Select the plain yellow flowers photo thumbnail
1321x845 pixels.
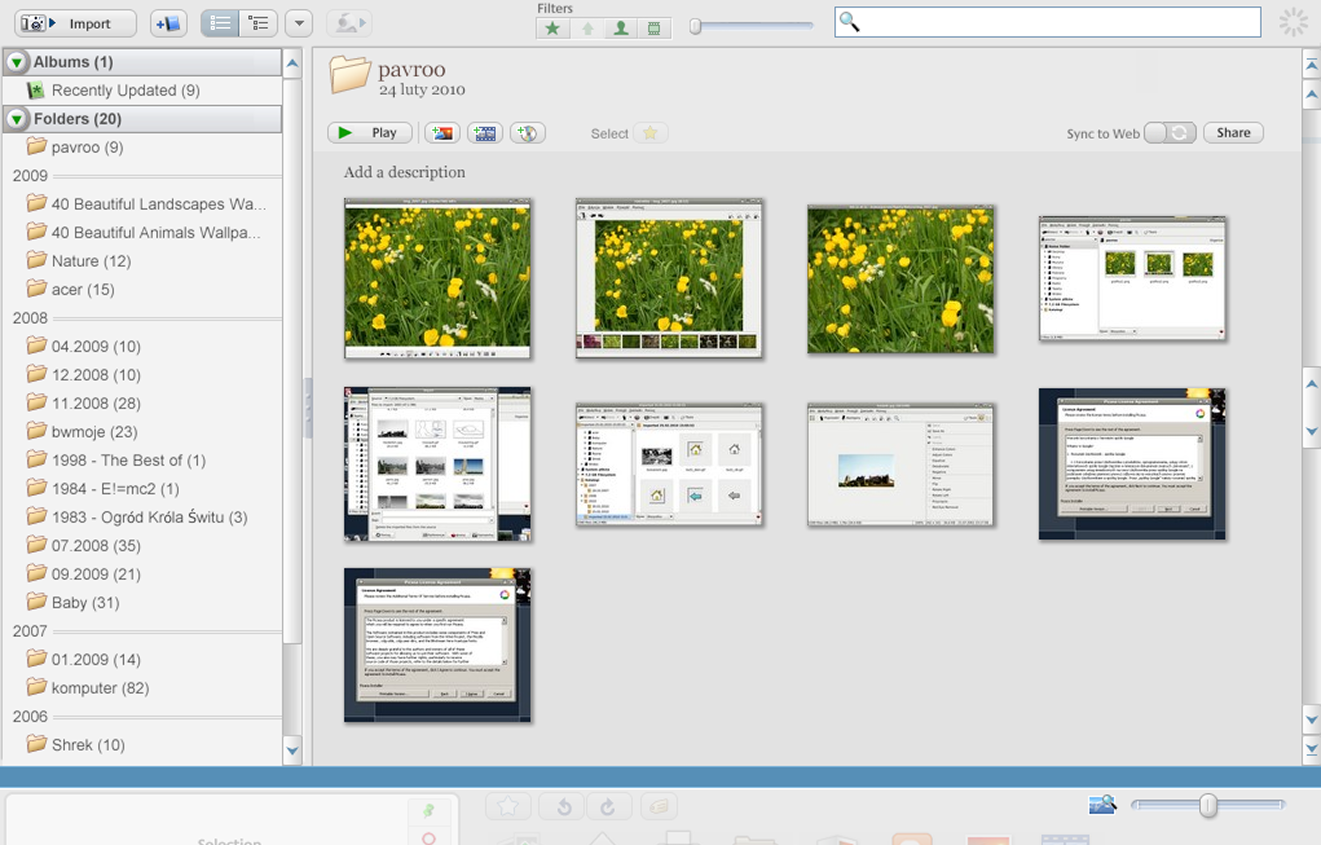901,279
